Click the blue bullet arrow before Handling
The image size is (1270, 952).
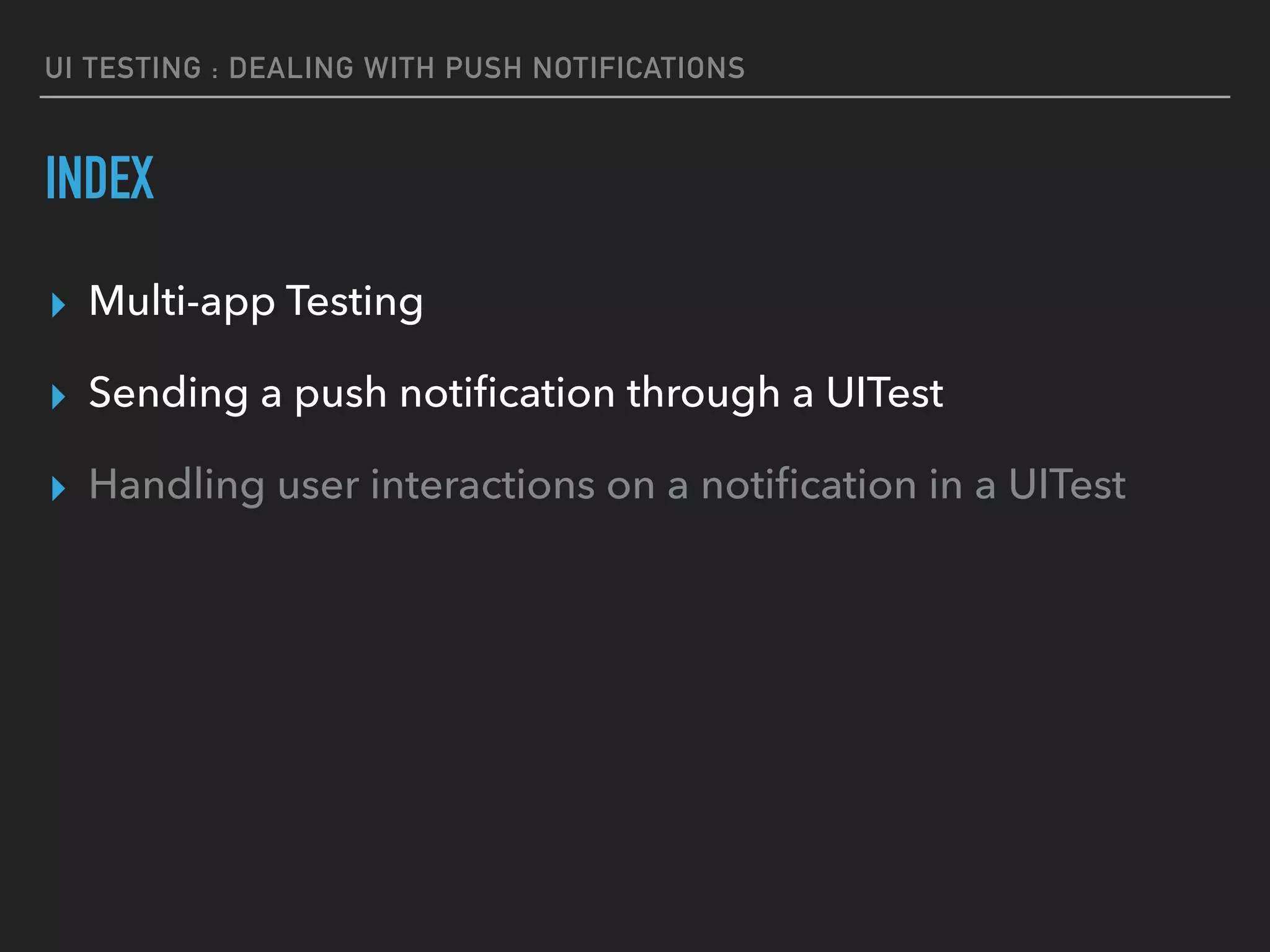pos(58,488)
